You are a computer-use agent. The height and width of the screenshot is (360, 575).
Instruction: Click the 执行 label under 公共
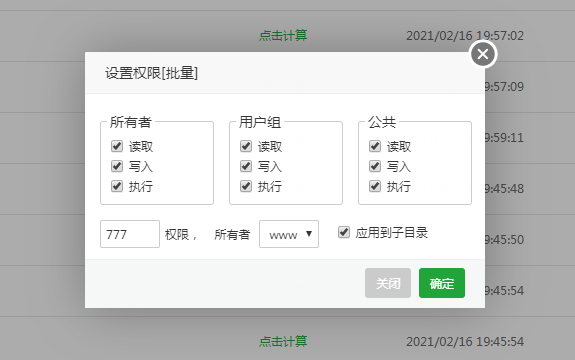pyautogui.click(x=399, y=187)
